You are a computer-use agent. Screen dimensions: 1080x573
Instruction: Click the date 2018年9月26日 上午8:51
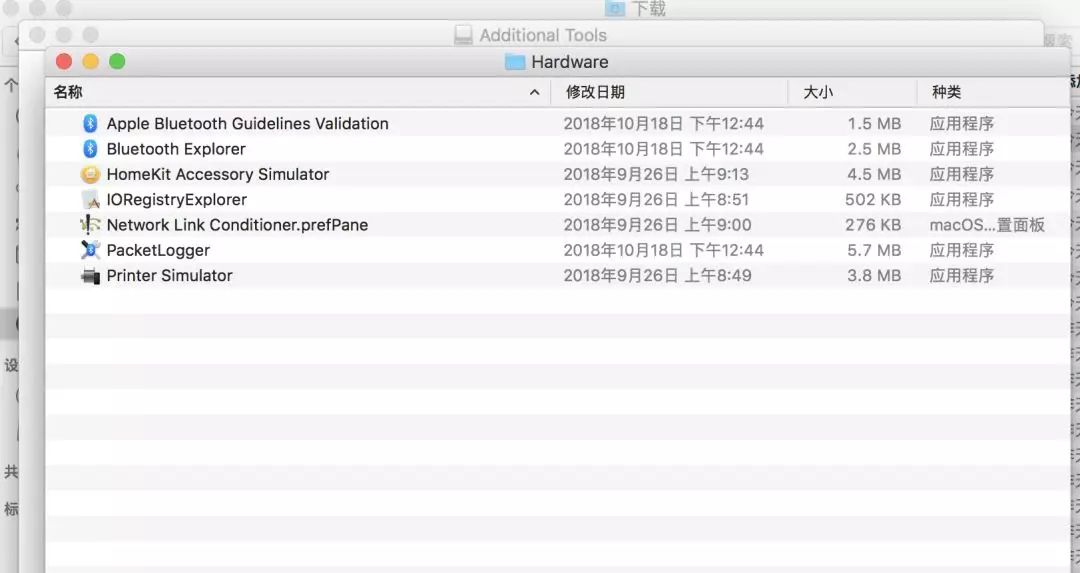coord(656,200)
